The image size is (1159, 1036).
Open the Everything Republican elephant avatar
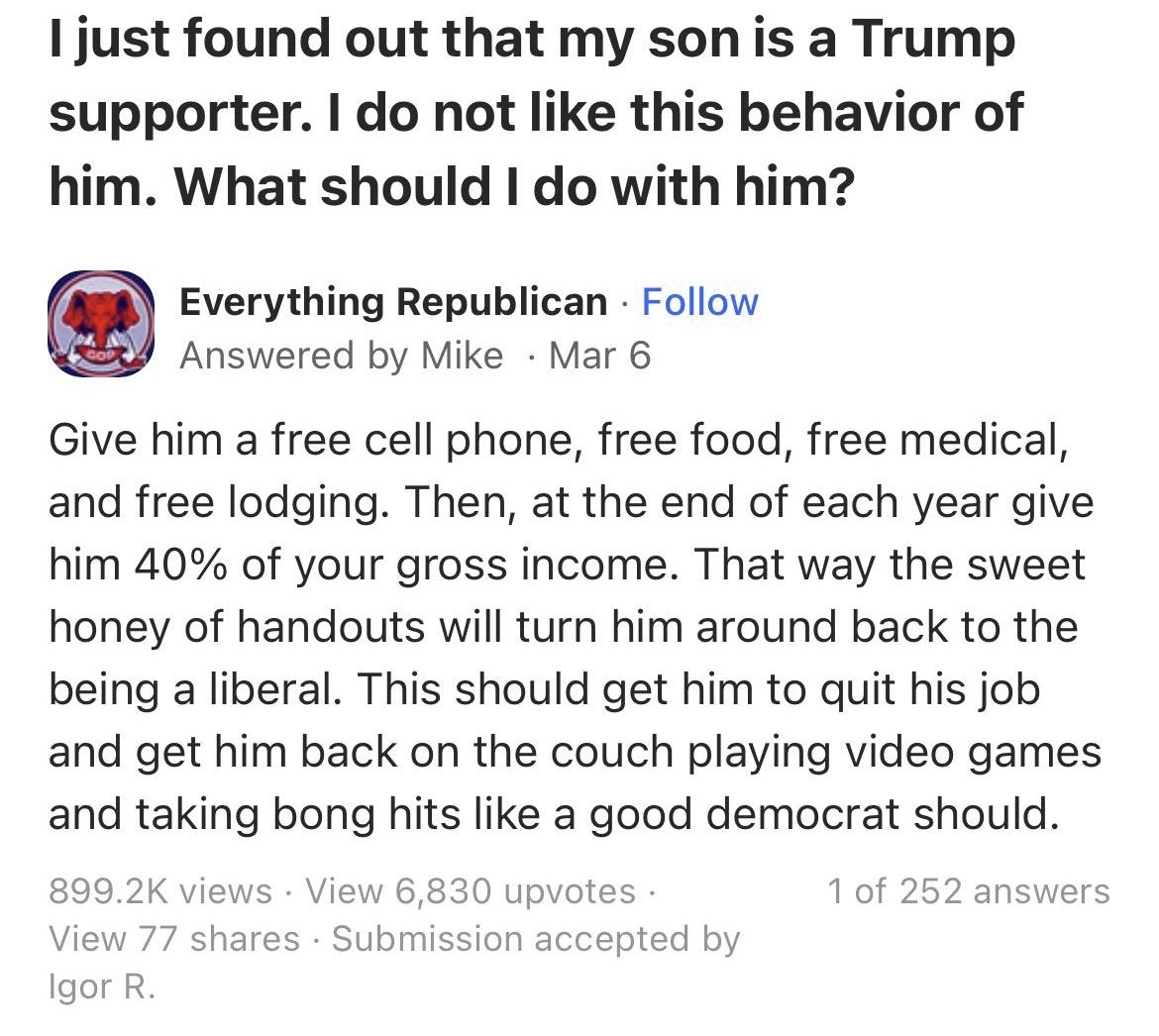(101, 324)
